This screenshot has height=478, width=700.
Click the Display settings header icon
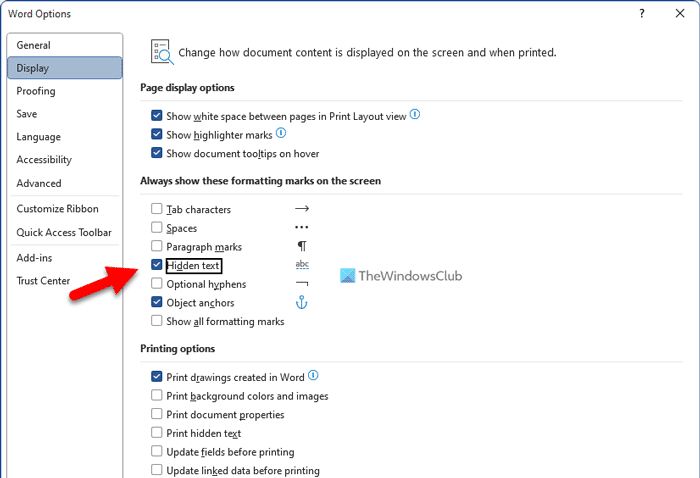[x=160, y=52]
